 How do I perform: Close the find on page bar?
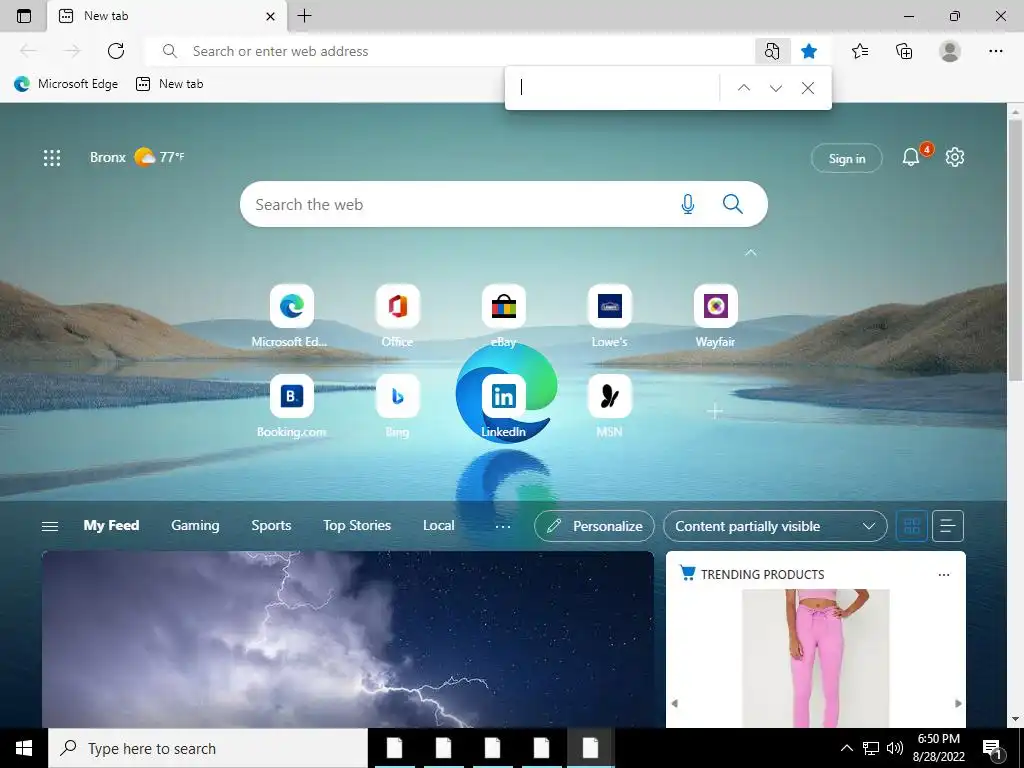click(808, 88)
